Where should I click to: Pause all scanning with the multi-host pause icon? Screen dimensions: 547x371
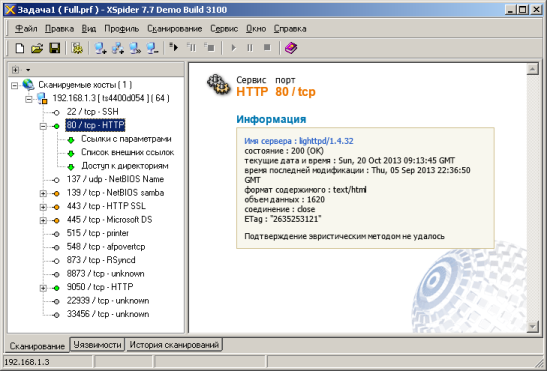(x=192, y=47)
